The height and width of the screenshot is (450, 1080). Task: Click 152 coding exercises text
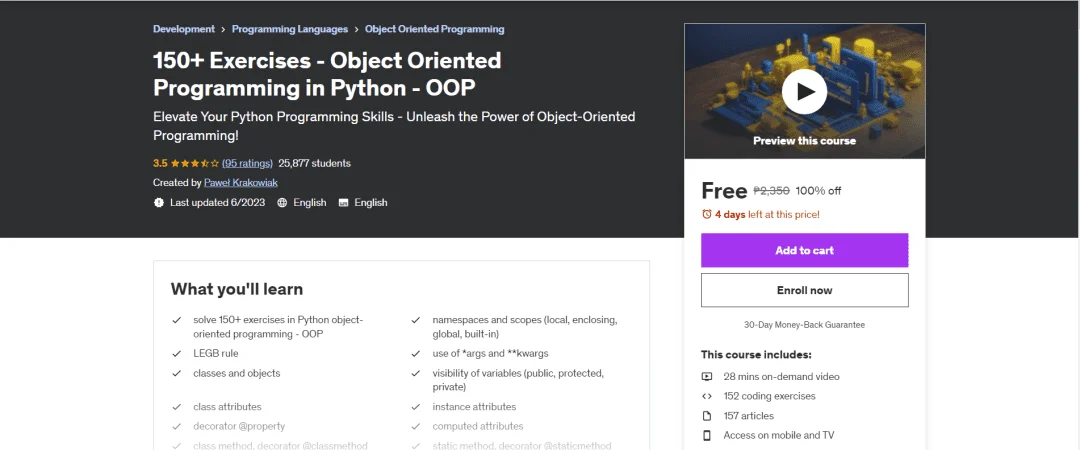(x=769, y=396)
